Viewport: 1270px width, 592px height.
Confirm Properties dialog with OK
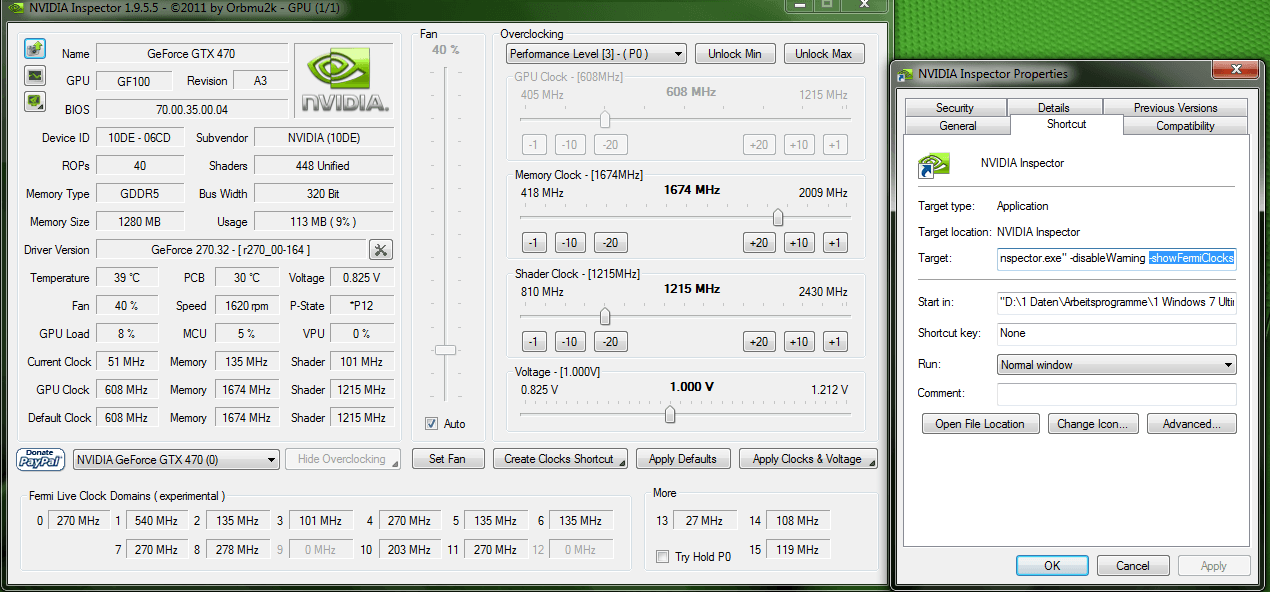click(x=1052, y=566)
